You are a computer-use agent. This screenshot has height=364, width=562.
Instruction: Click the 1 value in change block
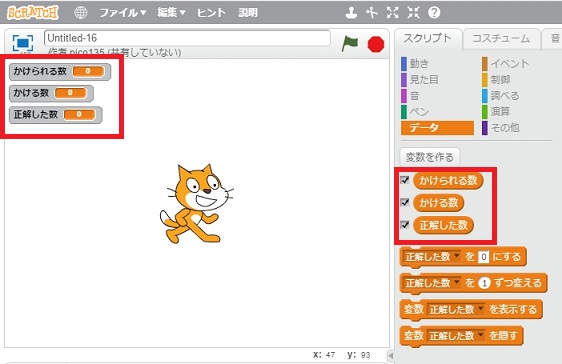(x=484, y=283)
